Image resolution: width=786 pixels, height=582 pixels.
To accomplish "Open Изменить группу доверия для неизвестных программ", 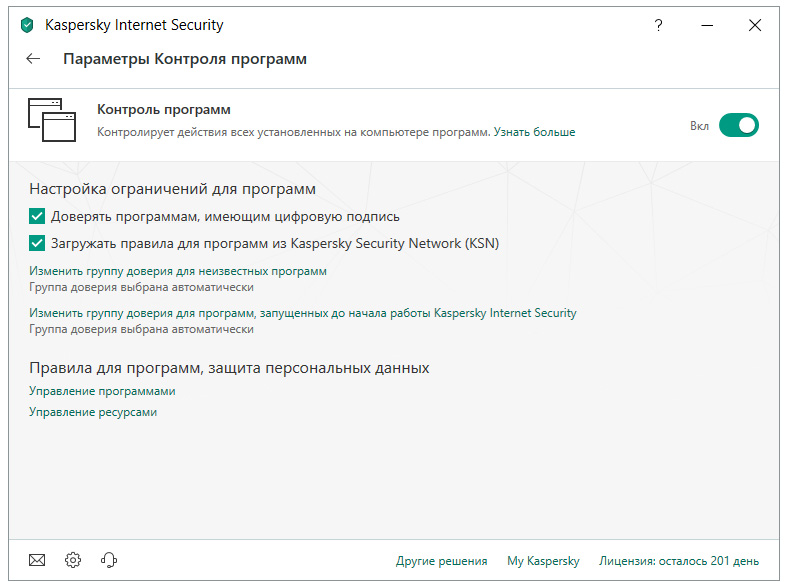I will coord(178,271).
